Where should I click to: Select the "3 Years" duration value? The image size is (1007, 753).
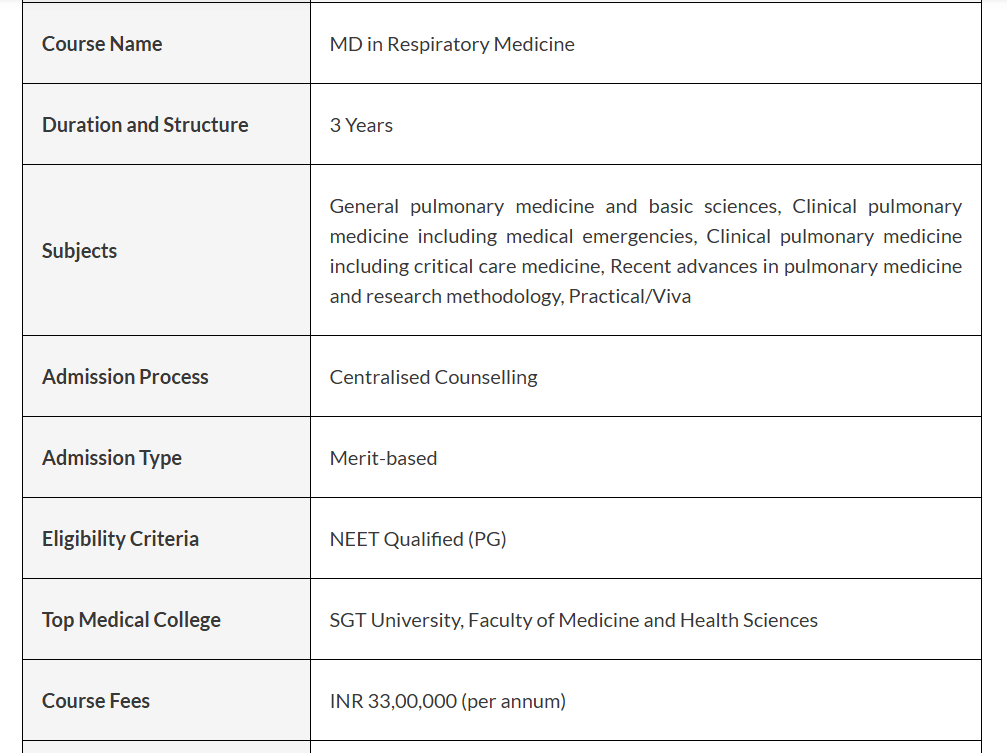(361, 125)
